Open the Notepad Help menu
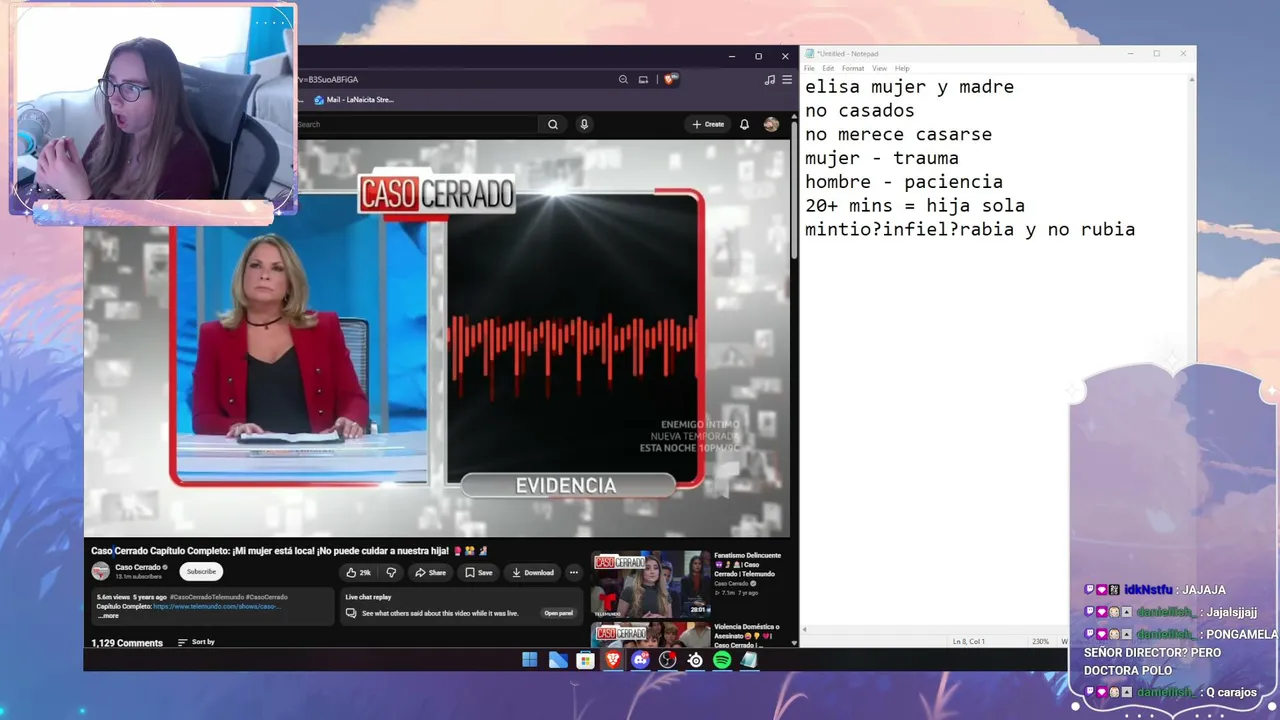This screenshot has width=1280, height=720. 902,68
